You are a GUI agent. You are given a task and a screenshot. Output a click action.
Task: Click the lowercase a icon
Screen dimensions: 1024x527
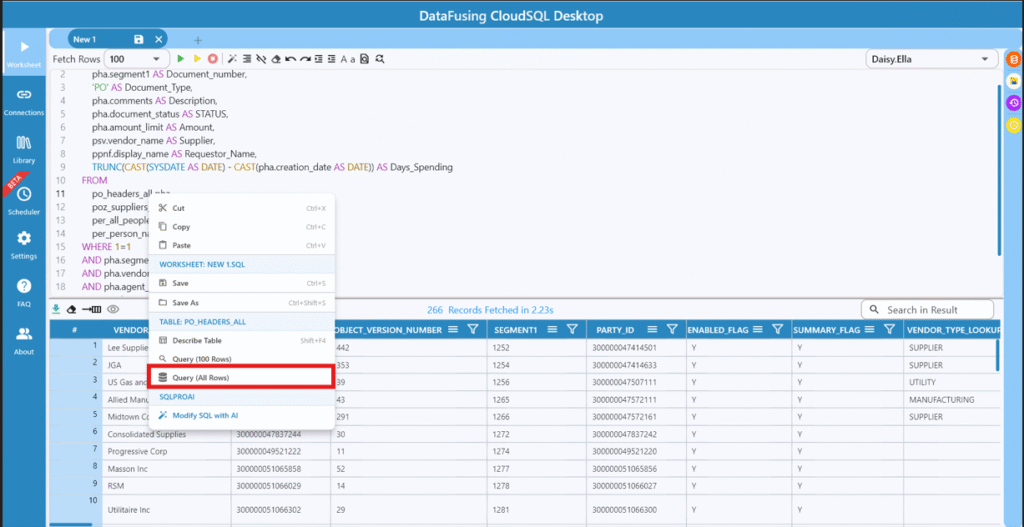coord(353,59)
